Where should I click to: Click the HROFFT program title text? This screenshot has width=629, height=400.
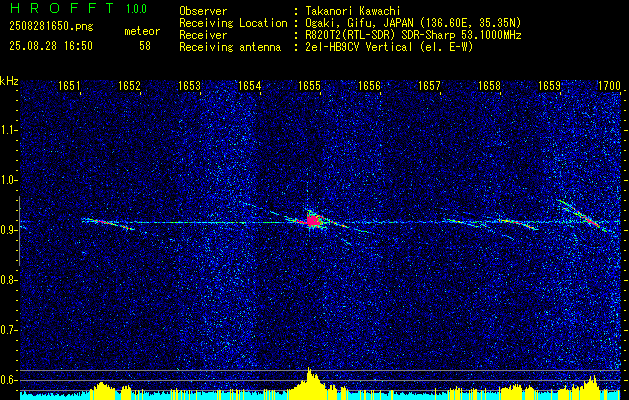coord(62,8)
